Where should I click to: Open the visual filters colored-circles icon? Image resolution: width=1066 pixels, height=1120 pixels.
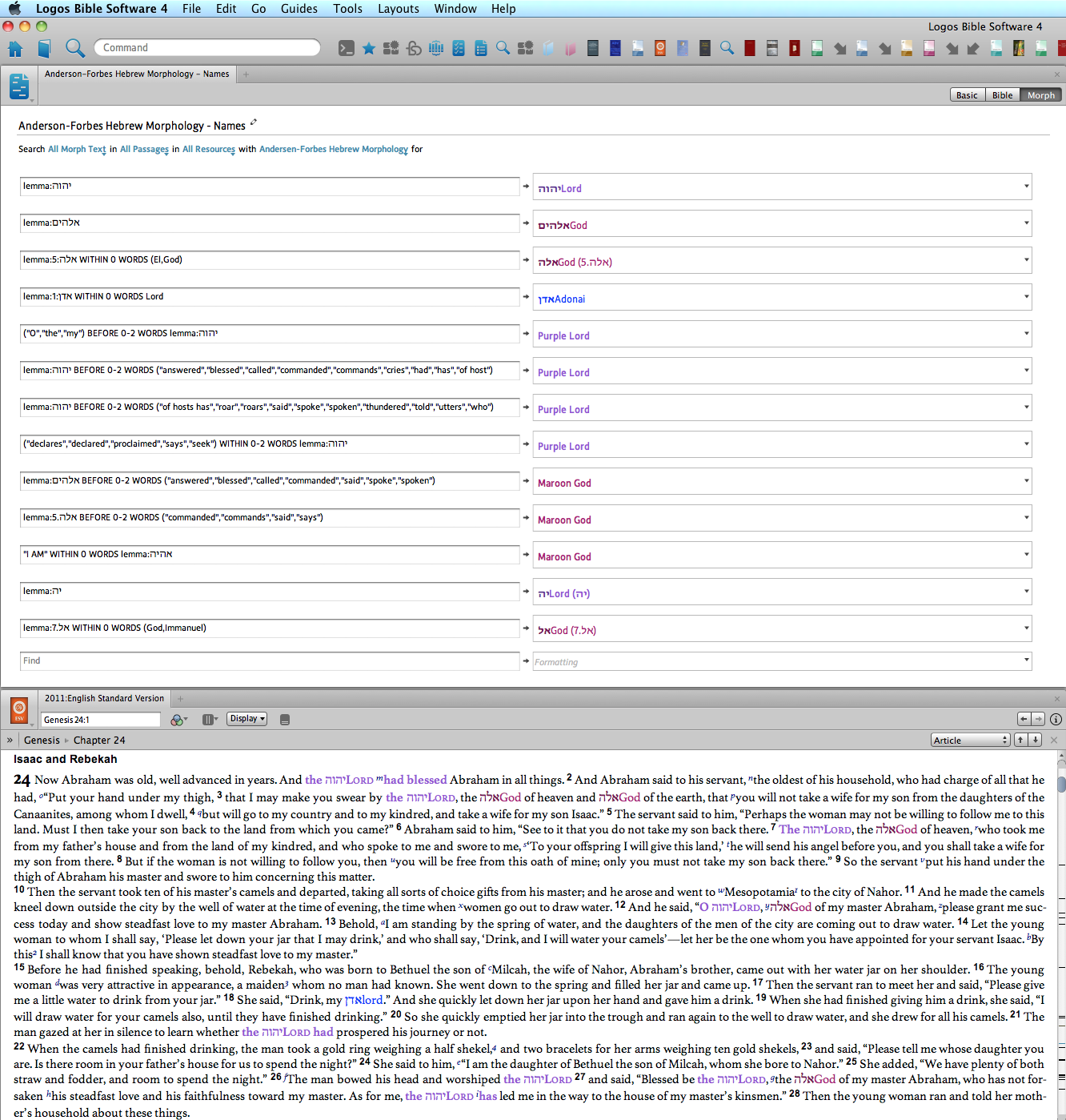pos(178,720)
